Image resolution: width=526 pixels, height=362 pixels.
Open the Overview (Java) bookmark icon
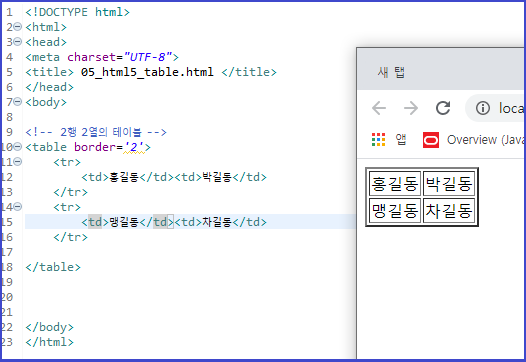coord(431,140)
